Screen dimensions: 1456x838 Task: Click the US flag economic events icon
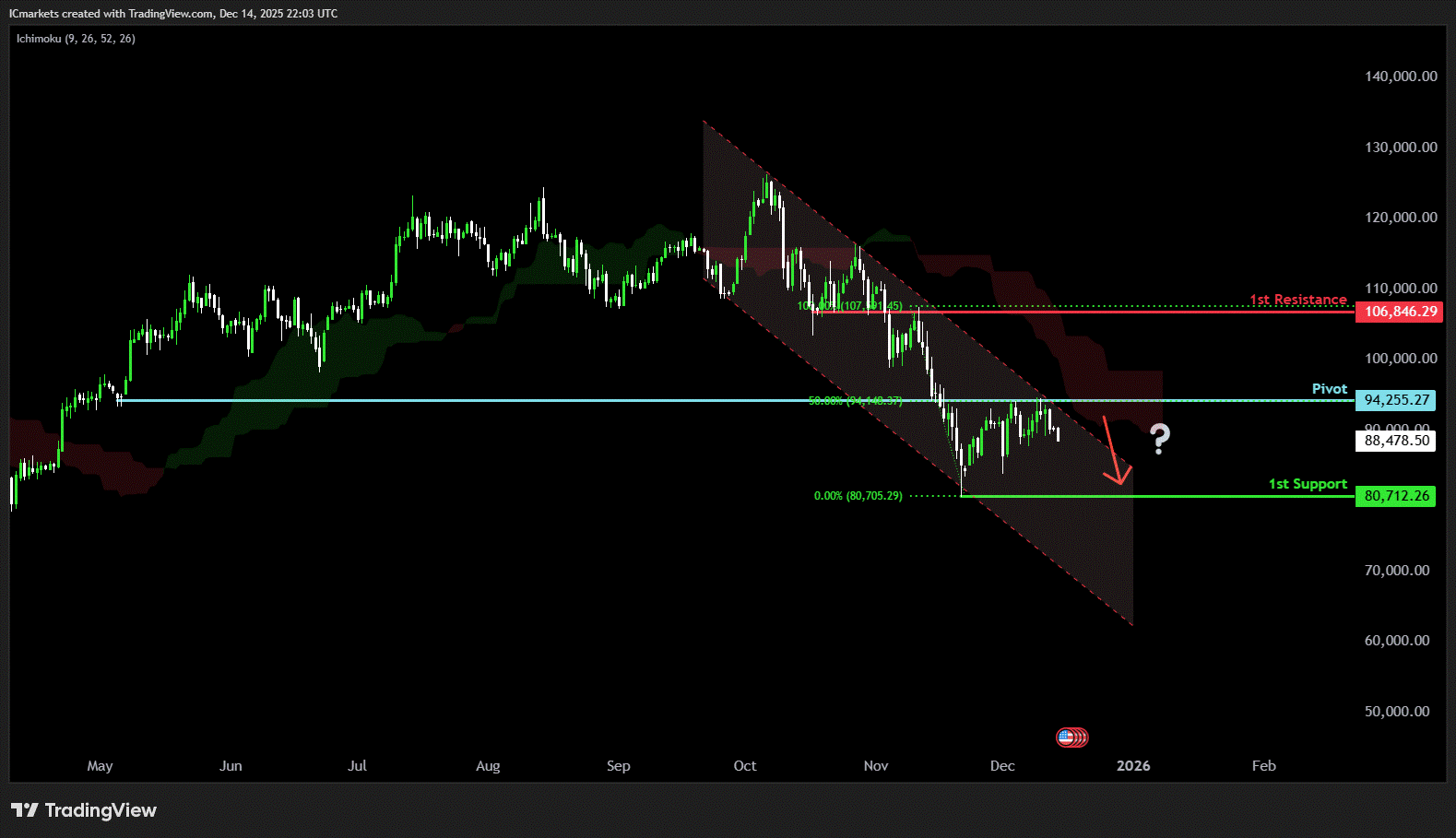point(1067,737)
